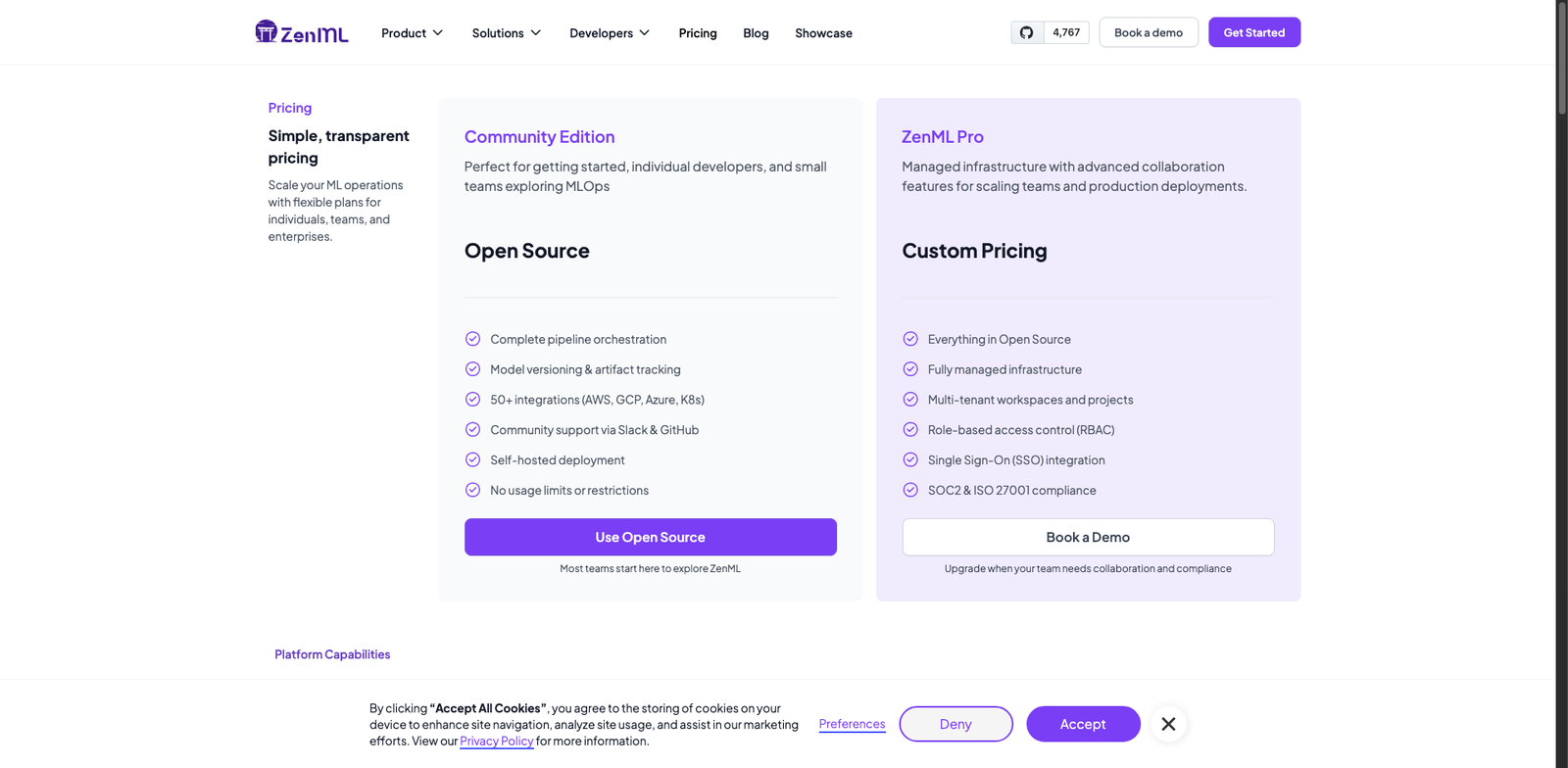Click checkmark beside Fully managed infrastructure
Screen dimensions: 1568x768
[910, 369]
